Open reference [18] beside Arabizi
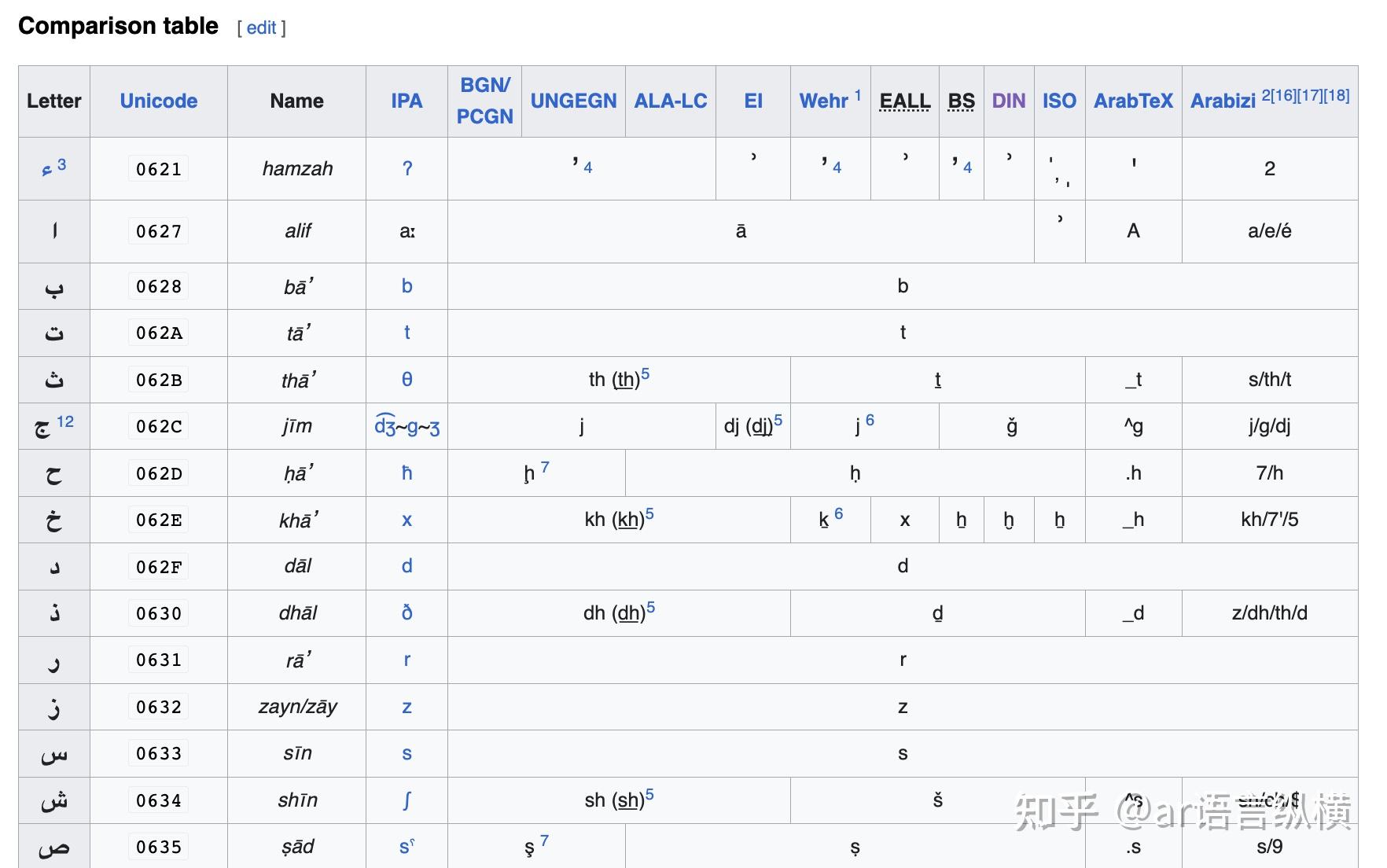1387x868 pixels. (x=1337, y=94)
